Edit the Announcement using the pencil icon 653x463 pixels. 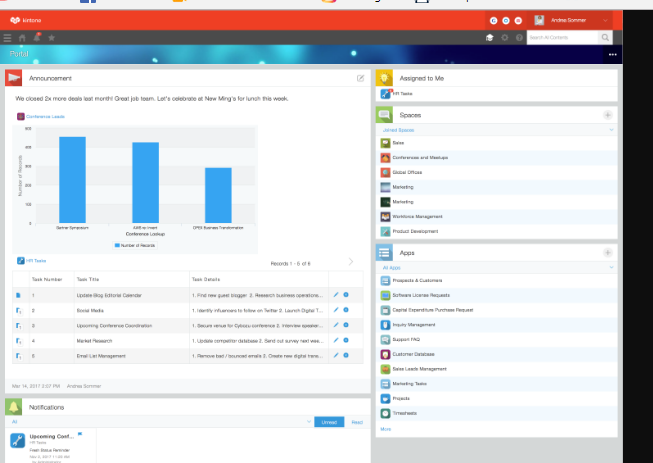pos(360,77)
